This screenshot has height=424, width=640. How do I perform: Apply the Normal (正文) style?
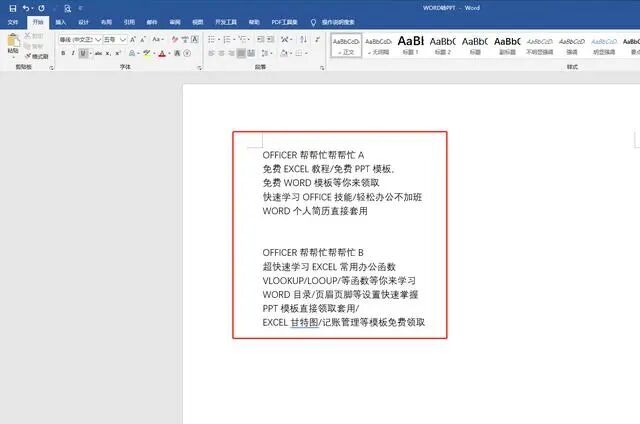(x=346, y=45)
